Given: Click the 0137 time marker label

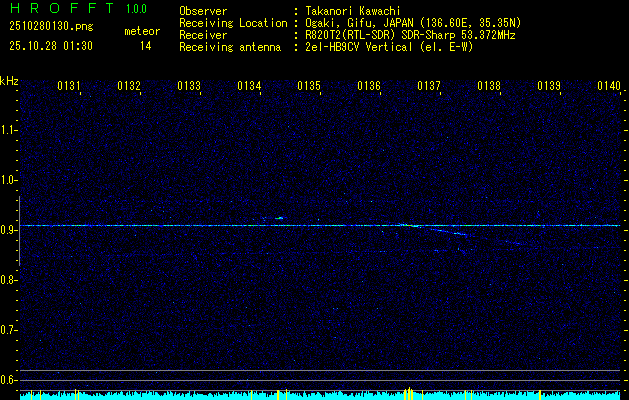Looking at the screenshot, I should (x=429, y=85).
